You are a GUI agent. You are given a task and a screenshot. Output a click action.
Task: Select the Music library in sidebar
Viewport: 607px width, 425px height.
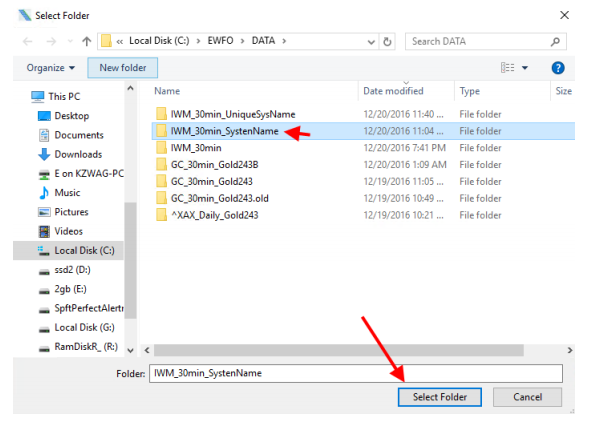(x=67, y=193)
